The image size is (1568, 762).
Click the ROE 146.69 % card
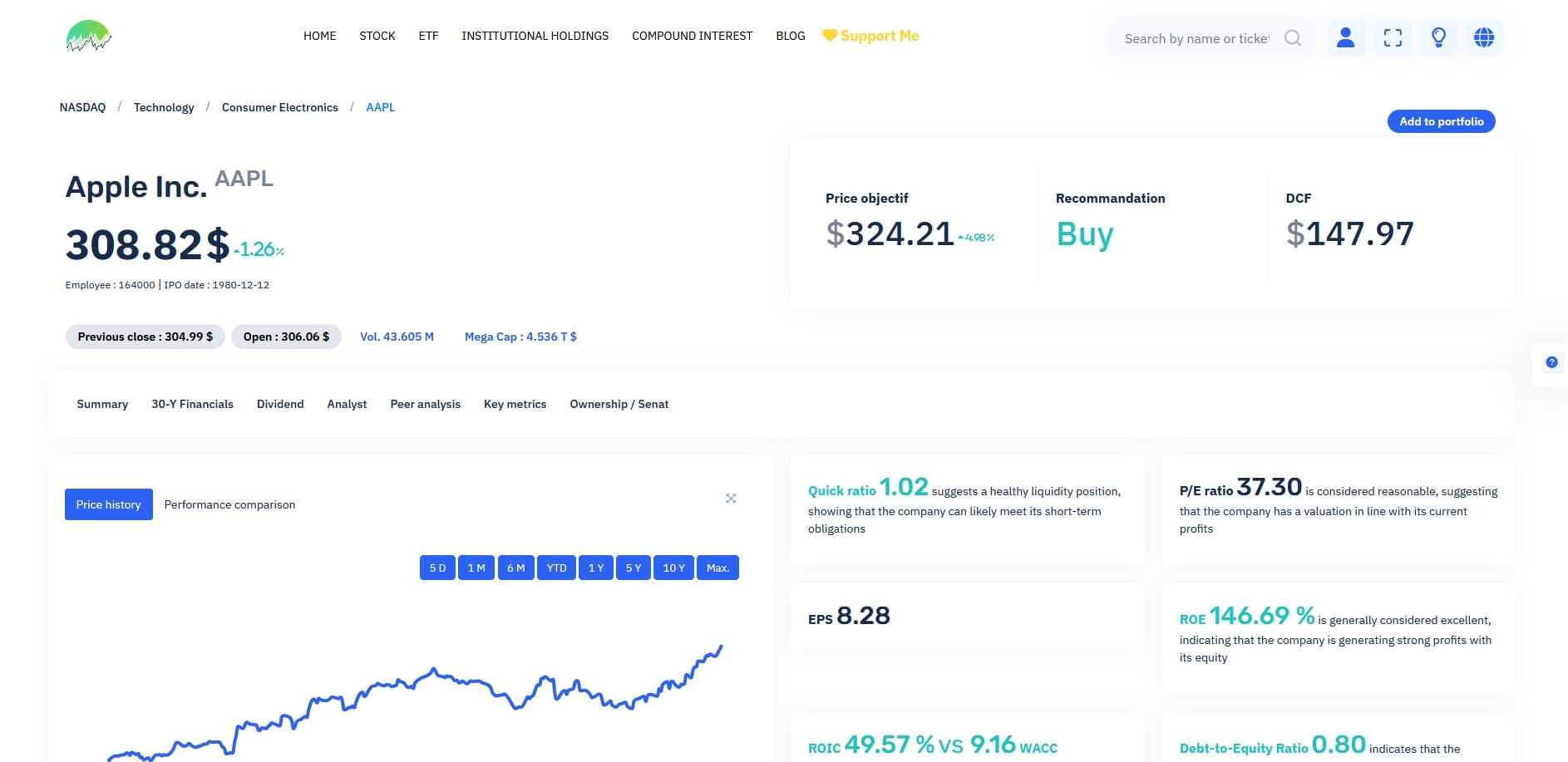[x=1338, y=638]
